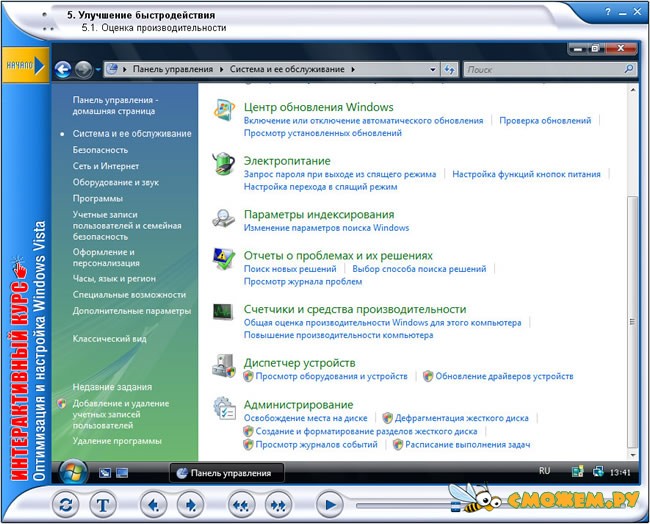
Task: Open Обновление драйверов устройств link
Action: click(504, 376)
